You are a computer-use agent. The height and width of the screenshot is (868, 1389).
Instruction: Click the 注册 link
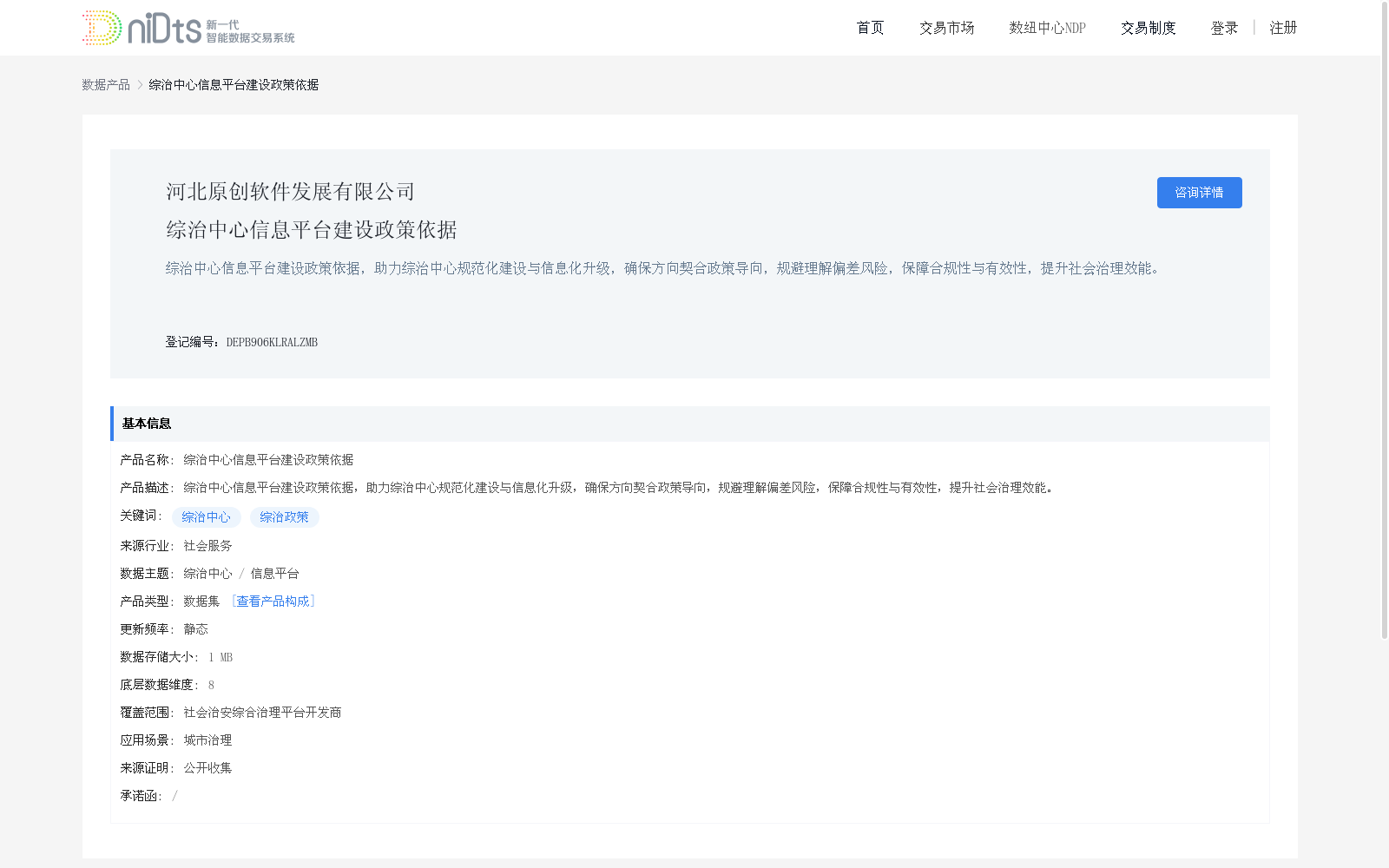[x=1283, y=28]
